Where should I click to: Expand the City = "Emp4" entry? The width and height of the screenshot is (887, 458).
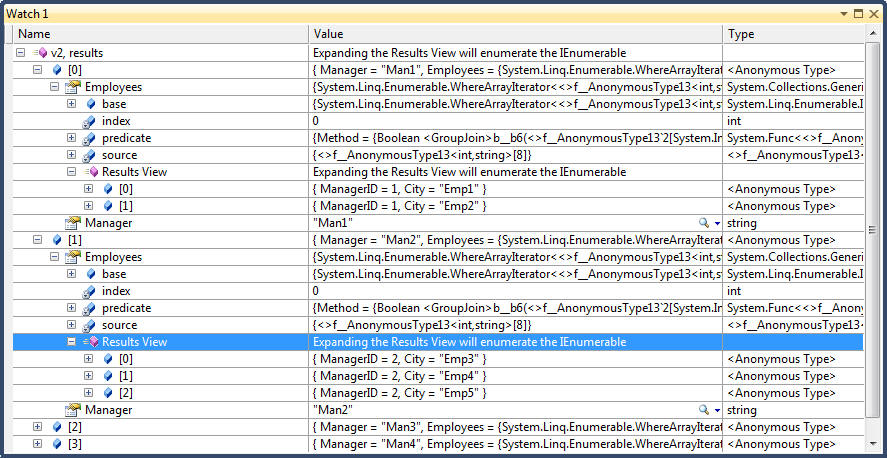[89, 376]
